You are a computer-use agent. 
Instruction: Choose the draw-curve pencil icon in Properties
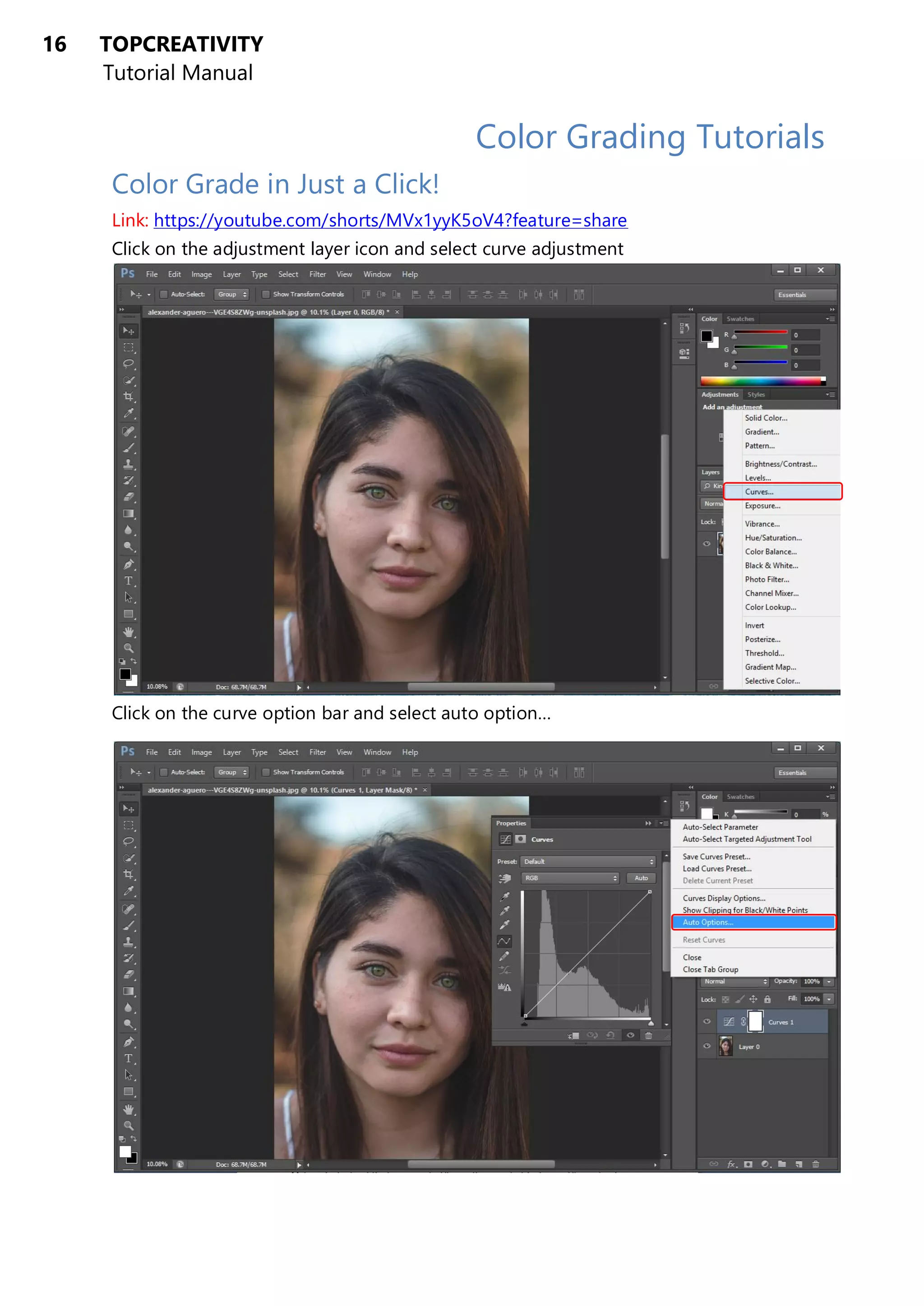click(504, 956)
